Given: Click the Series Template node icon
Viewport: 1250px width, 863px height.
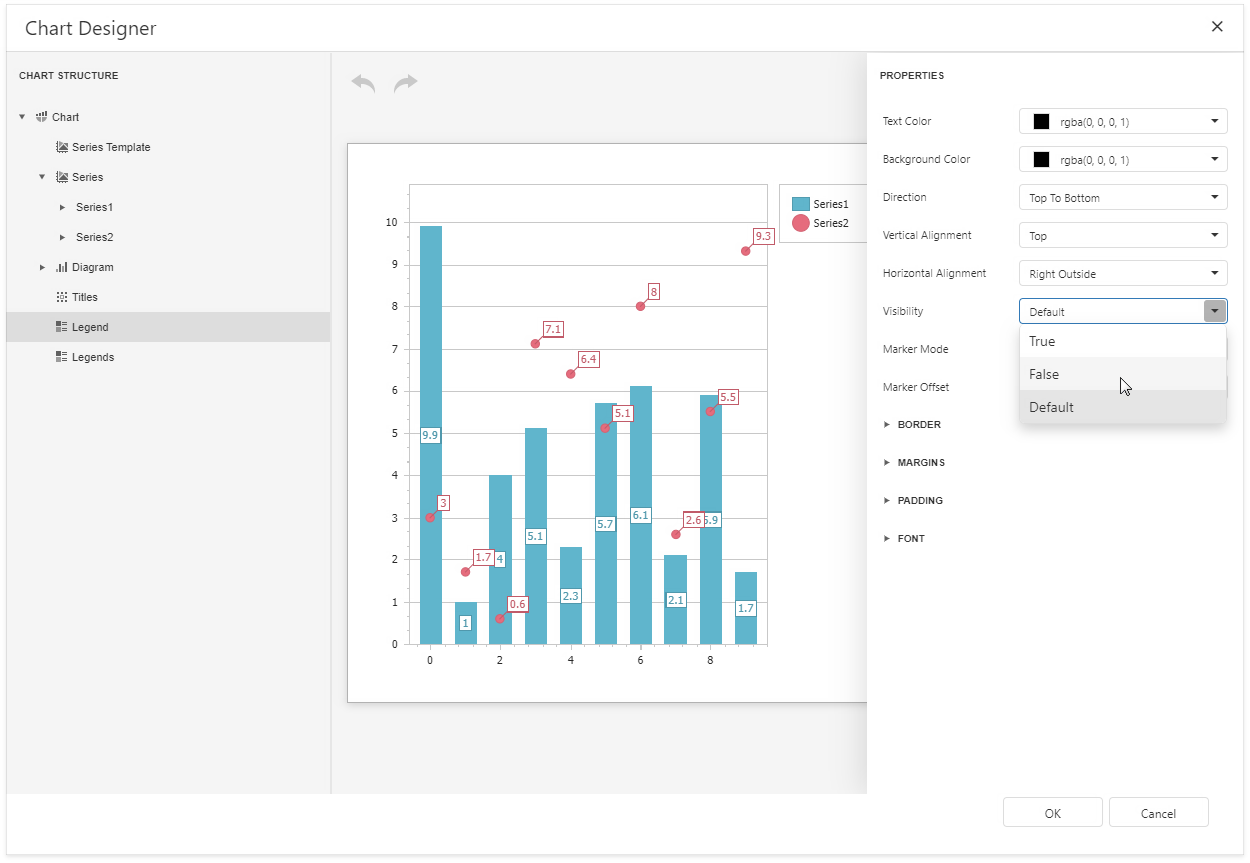Looking at the screenshot, I should (62, 147).
